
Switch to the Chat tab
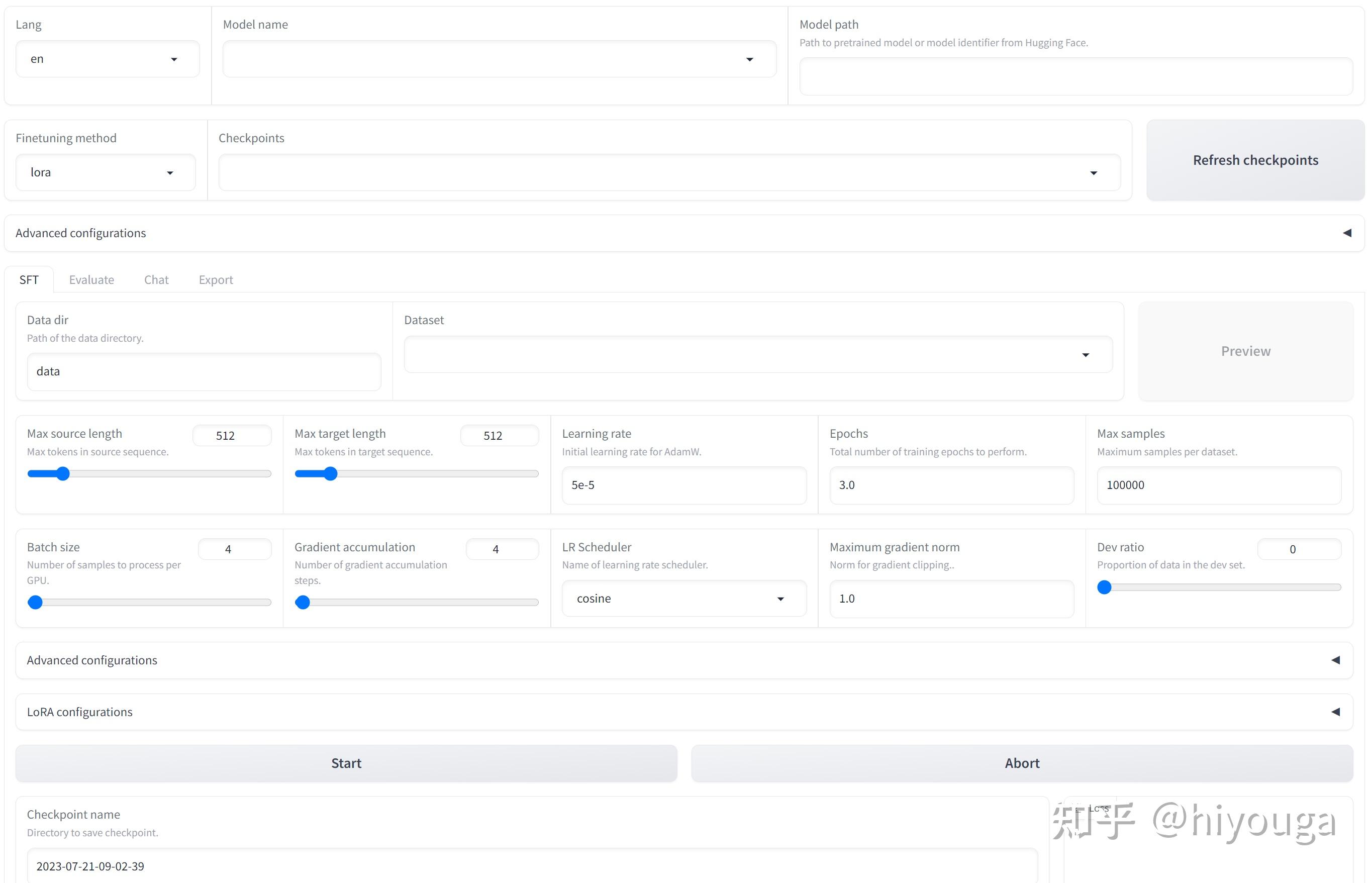pyautogui.click(x=156, y=279)
